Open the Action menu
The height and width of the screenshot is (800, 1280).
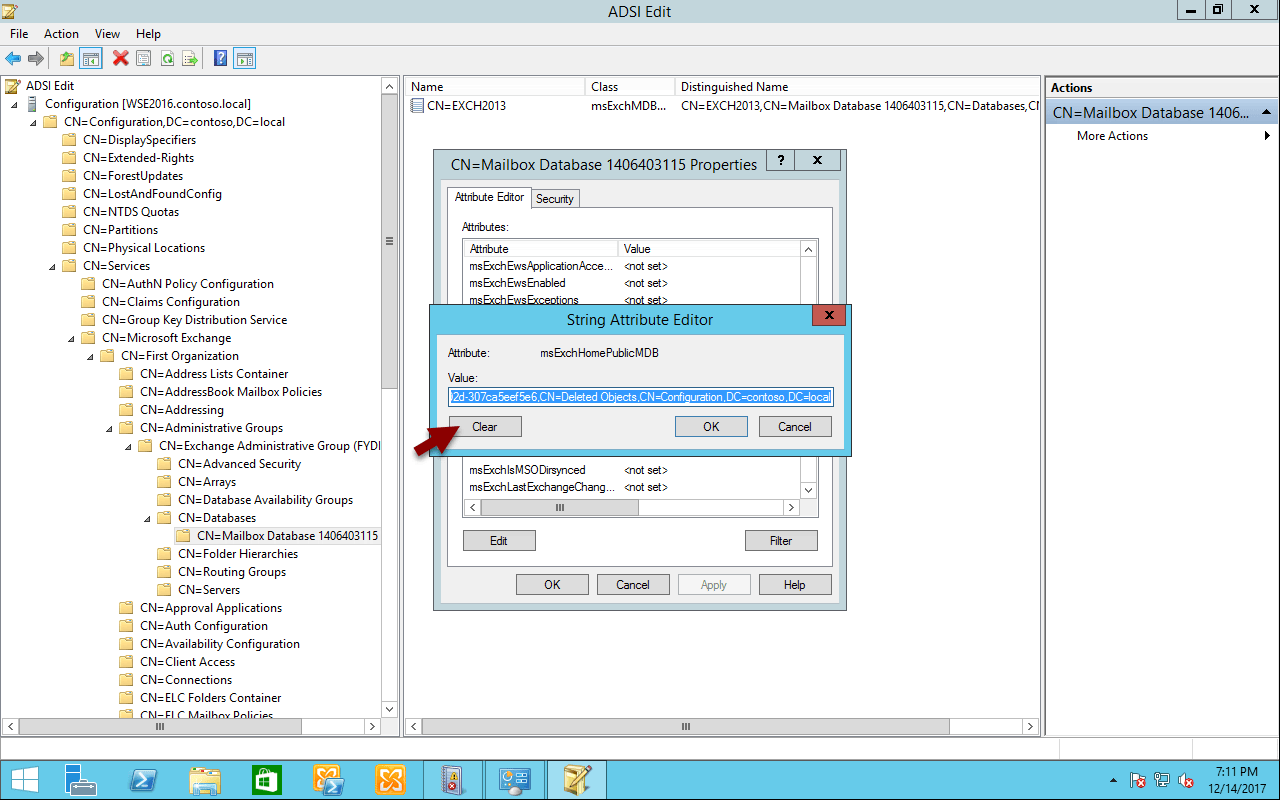(x=61, y=34)
